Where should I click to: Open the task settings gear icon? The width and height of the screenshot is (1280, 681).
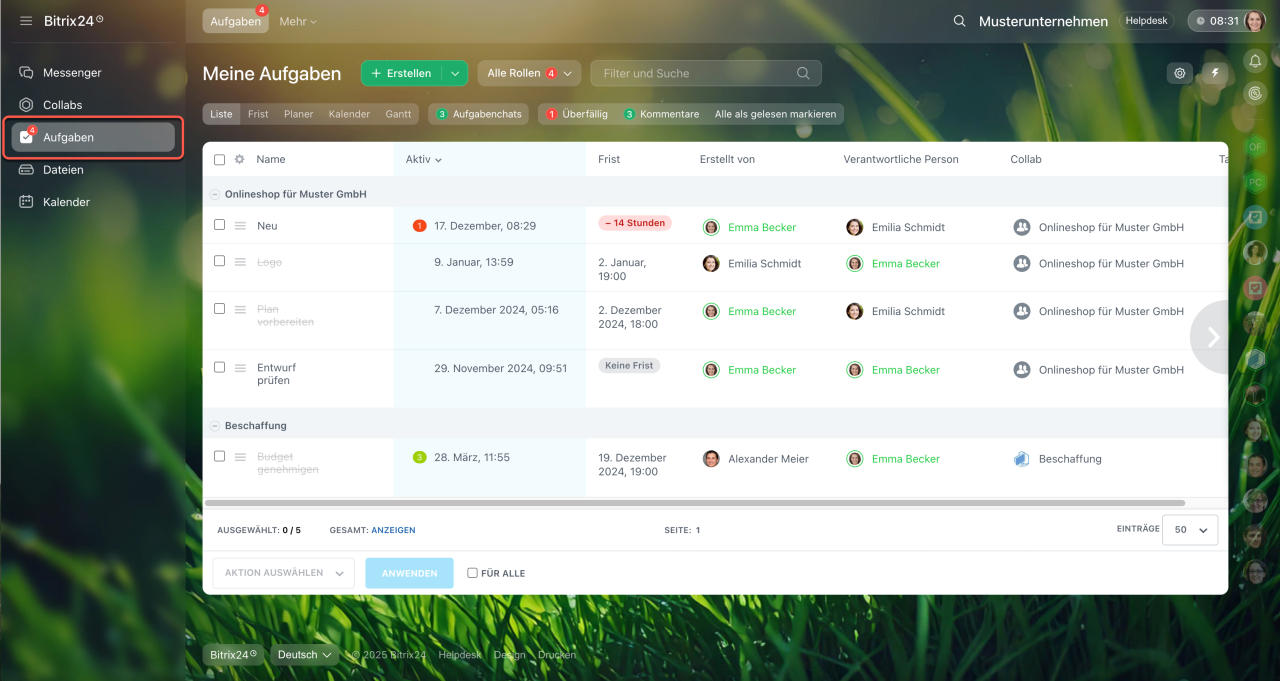tap(1180, 73)
